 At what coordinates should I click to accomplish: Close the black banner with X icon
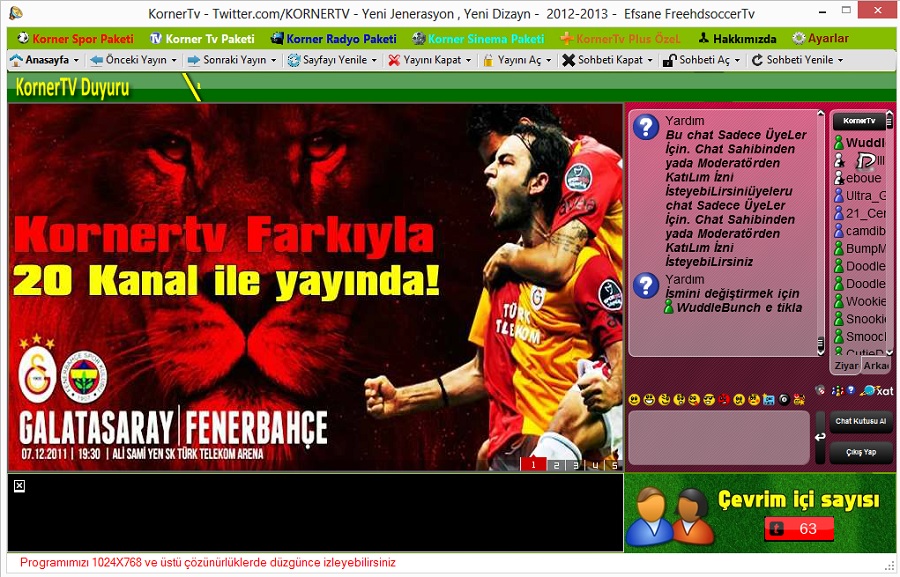(19, 486)
